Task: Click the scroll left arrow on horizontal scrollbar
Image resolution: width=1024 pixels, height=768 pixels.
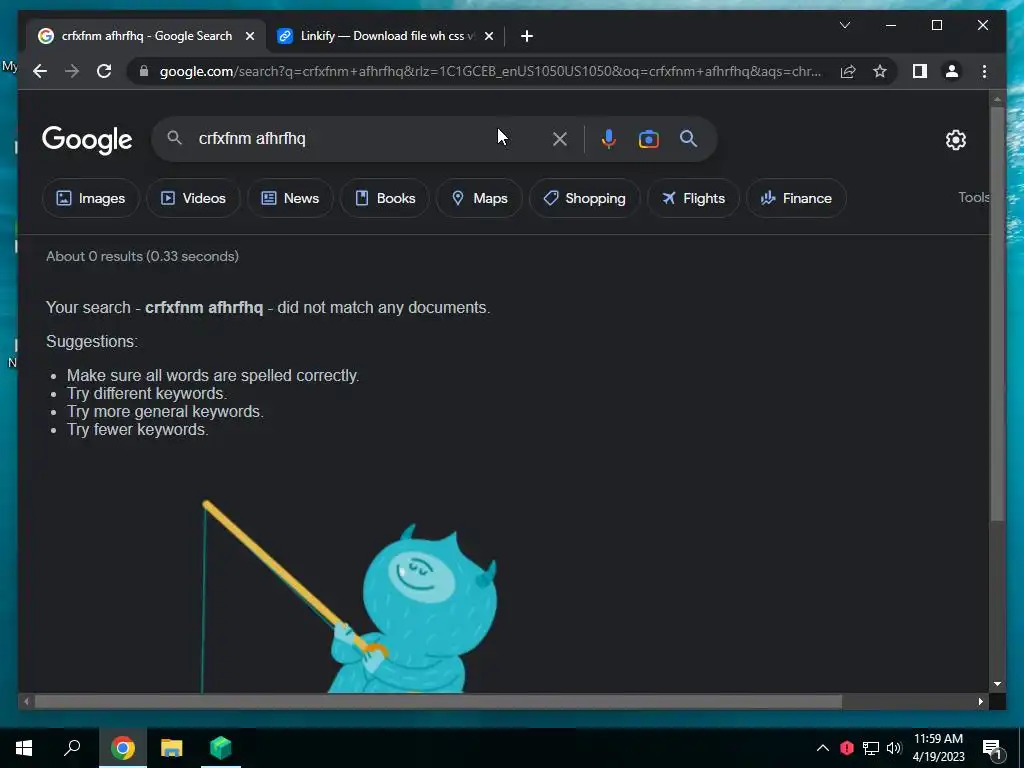Action: (25, 702)
